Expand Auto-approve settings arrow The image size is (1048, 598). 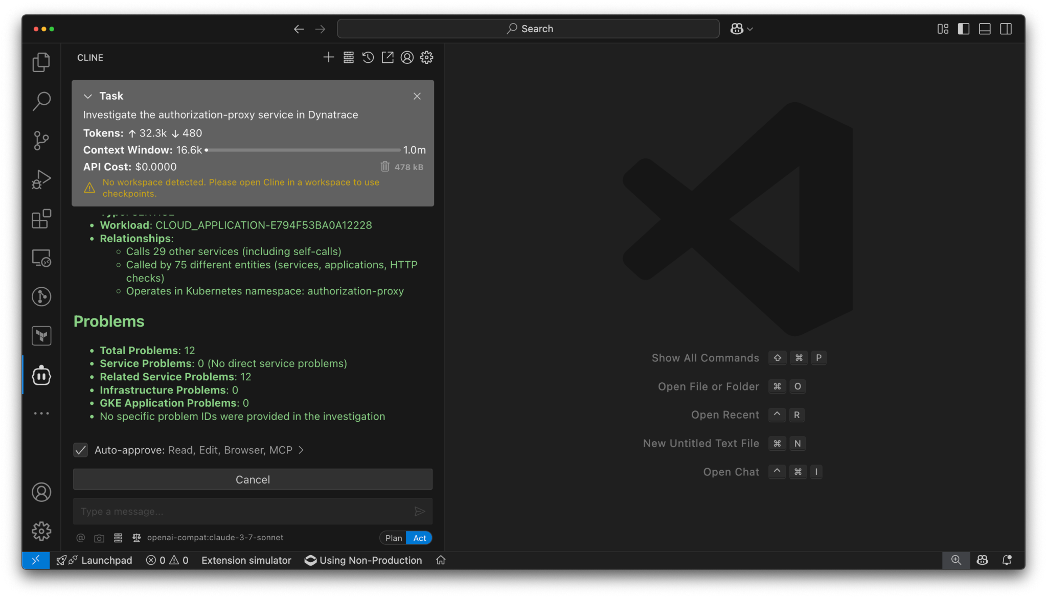[x=301, y=450]
